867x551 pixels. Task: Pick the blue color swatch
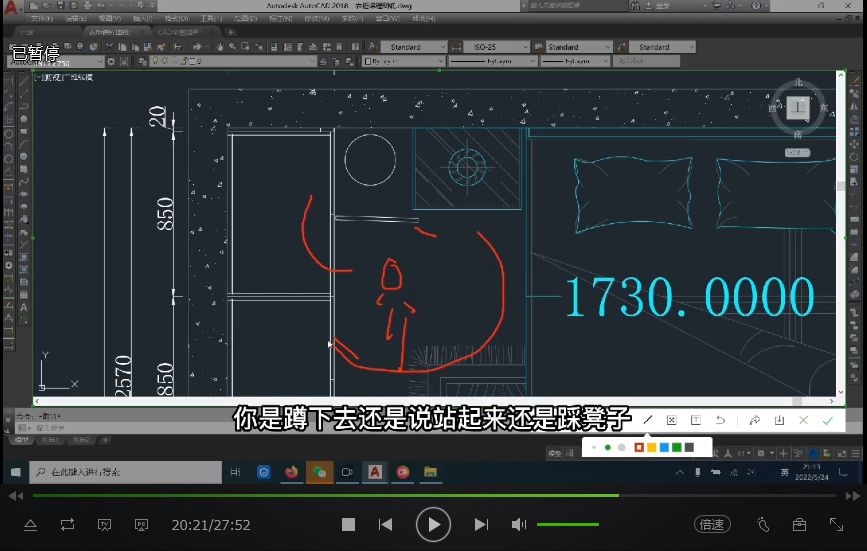[665, 447]
